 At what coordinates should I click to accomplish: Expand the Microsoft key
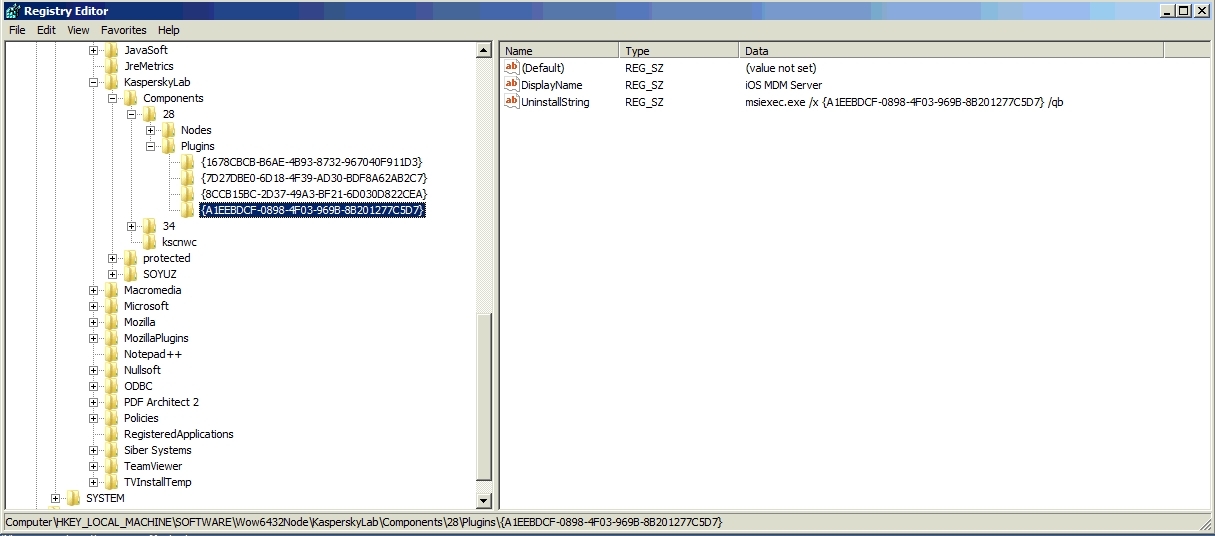tap(94, 306)
